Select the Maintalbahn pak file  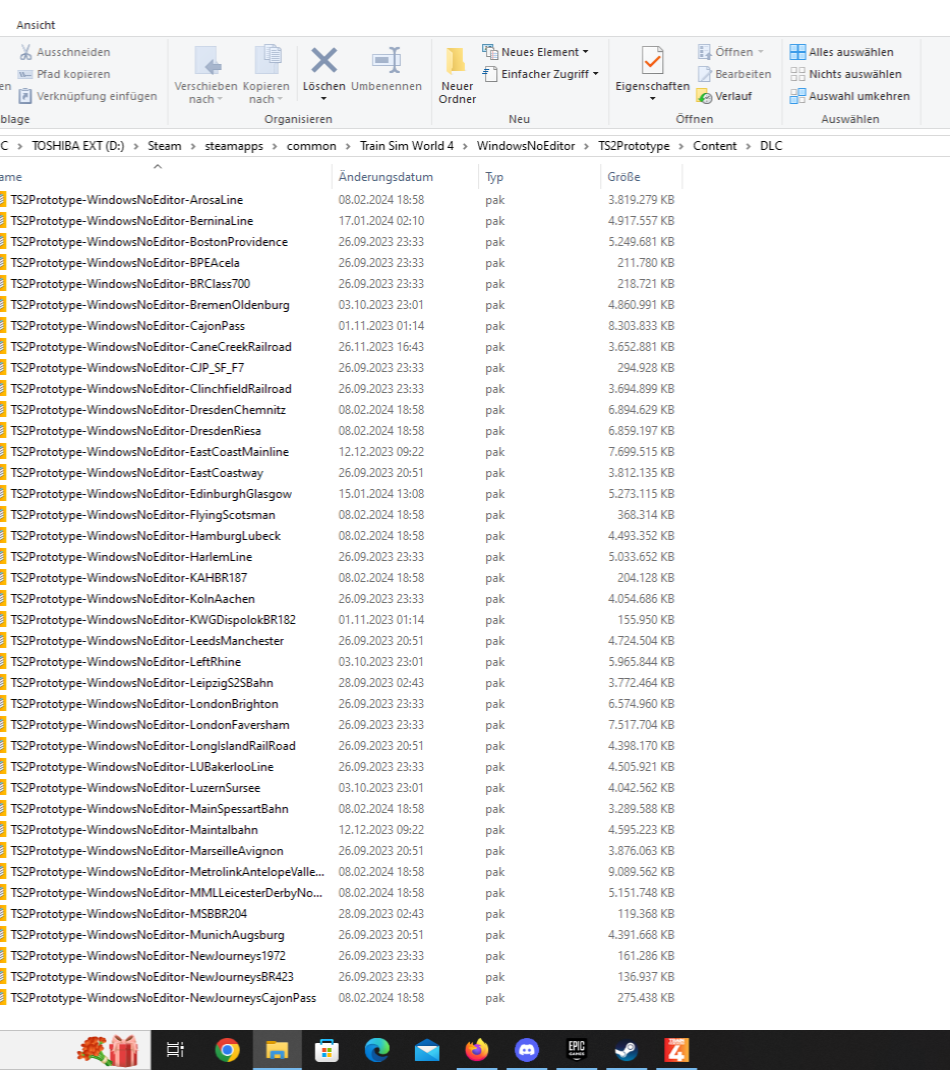pyautogui.click(x=134, y=830)
